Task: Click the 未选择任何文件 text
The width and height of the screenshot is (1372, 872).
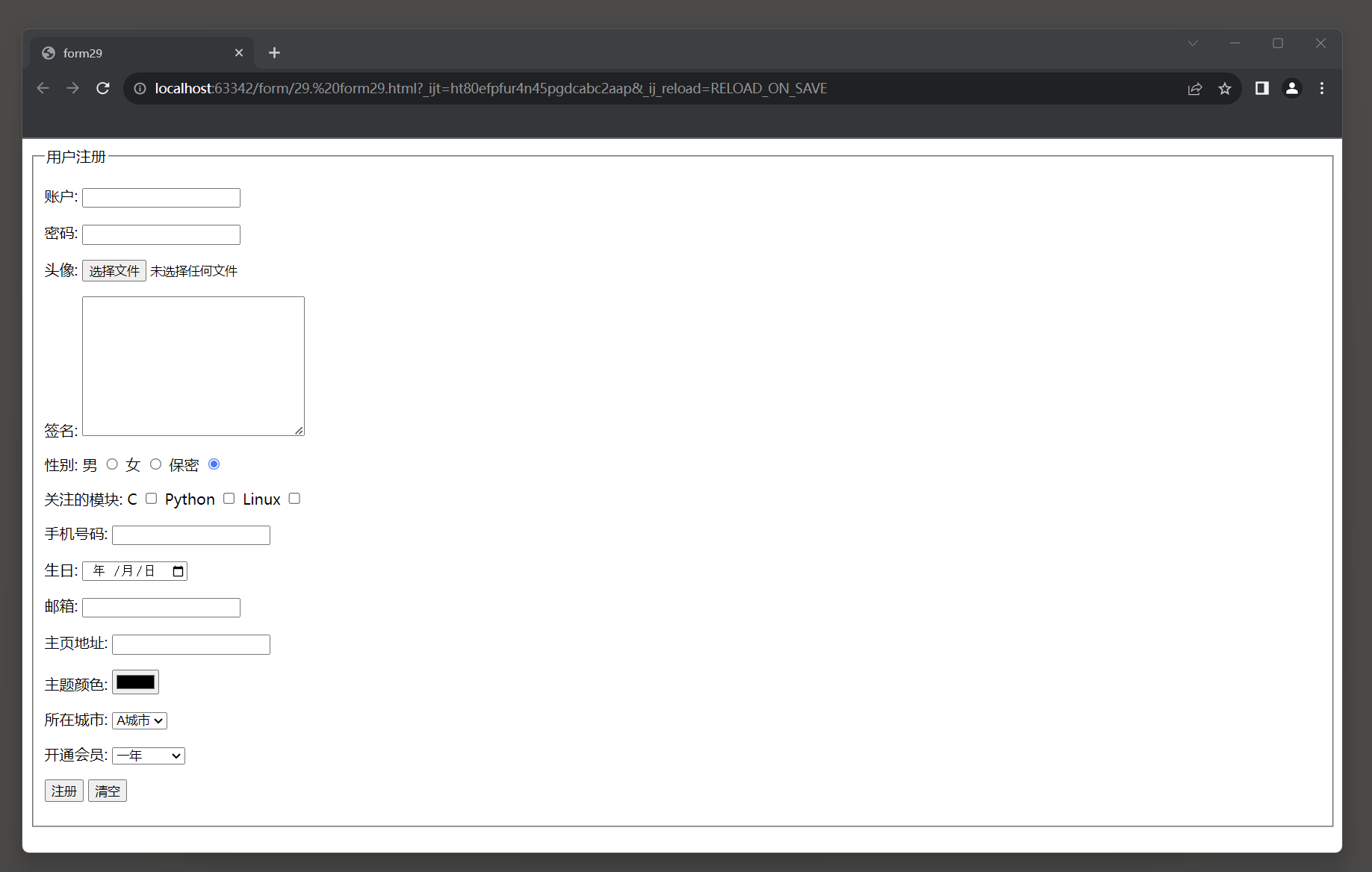Action: [193, 271]
